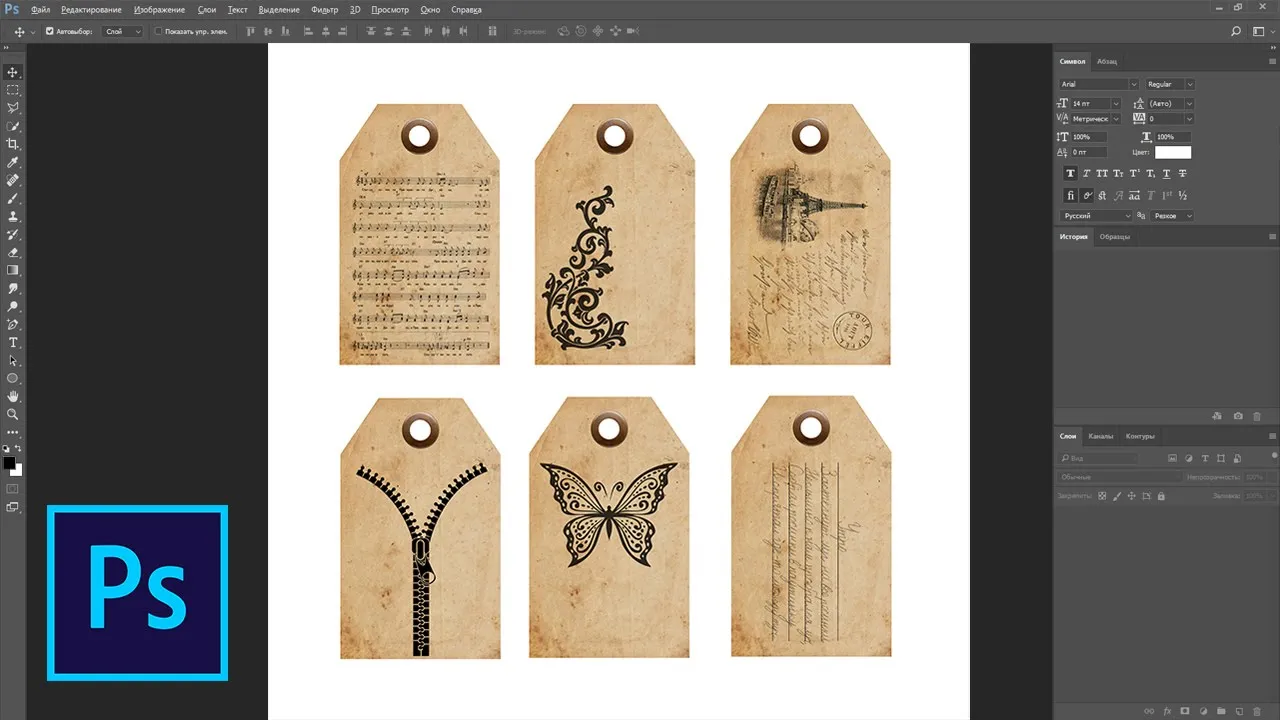The height and width of the screenshot is (720, 1280).
Task: Select the Clone Stamp tool
Action: [13, 216]
